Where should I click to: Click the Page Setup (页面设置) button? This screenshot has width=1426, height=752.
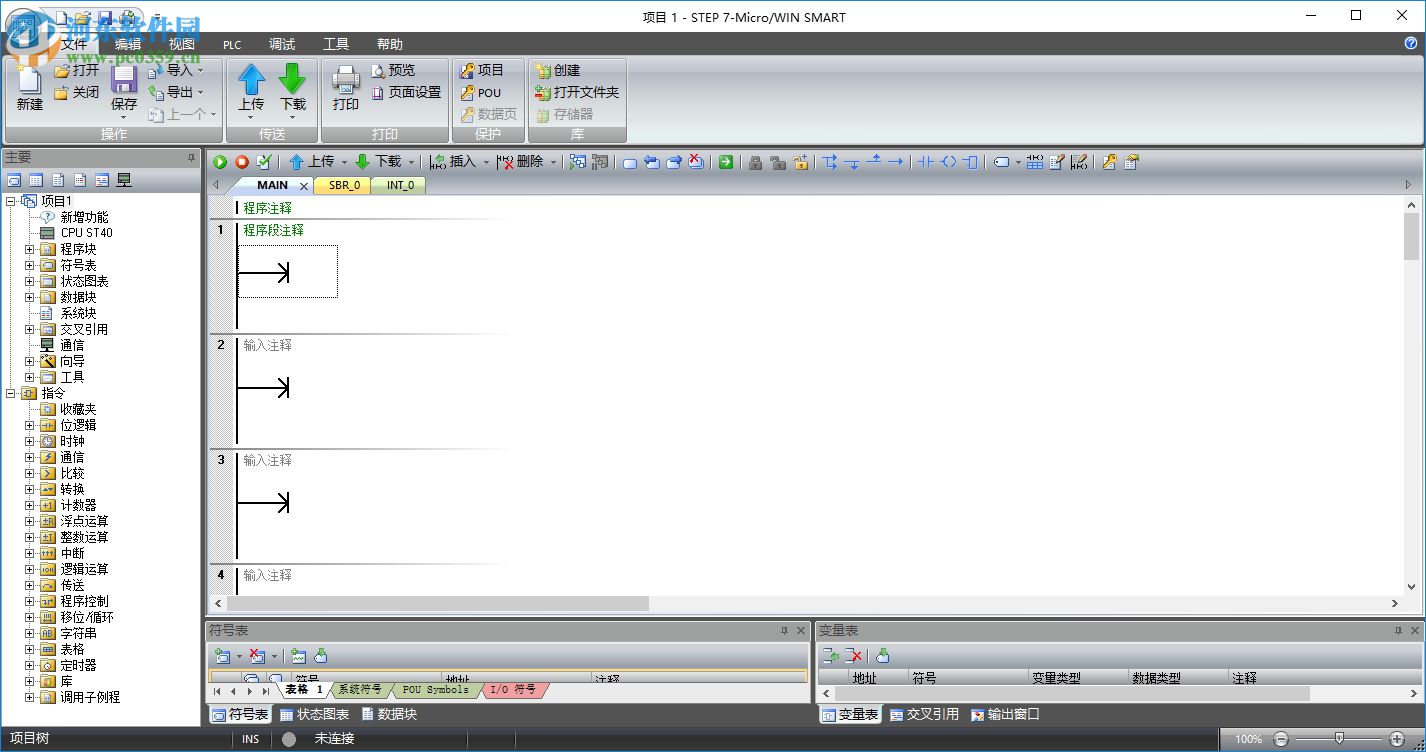[406, 92]
